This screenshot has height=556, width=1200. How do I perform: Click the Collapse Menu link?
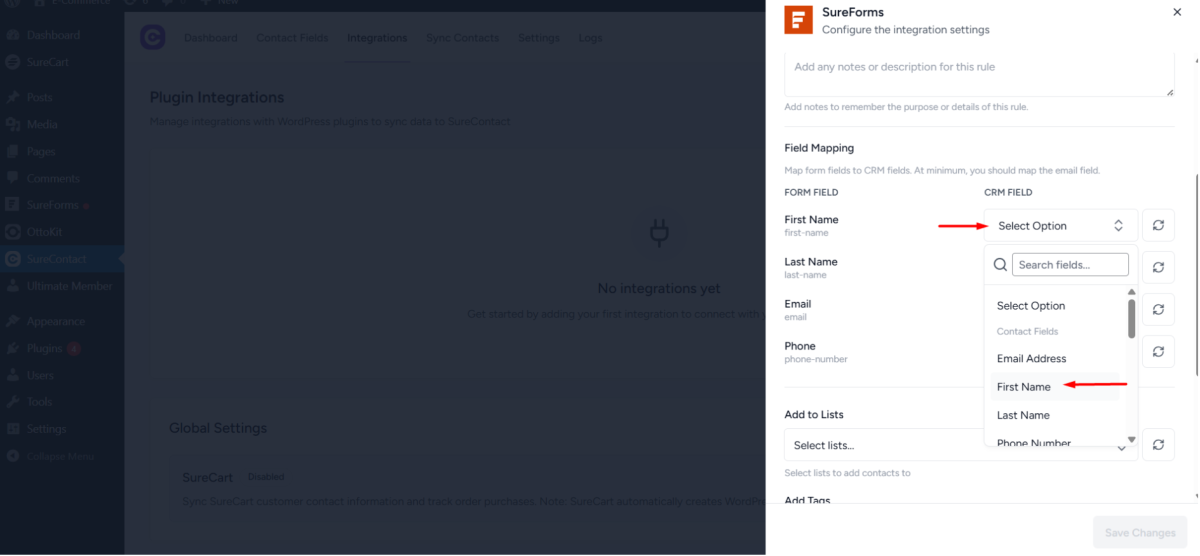coord(60,456)
